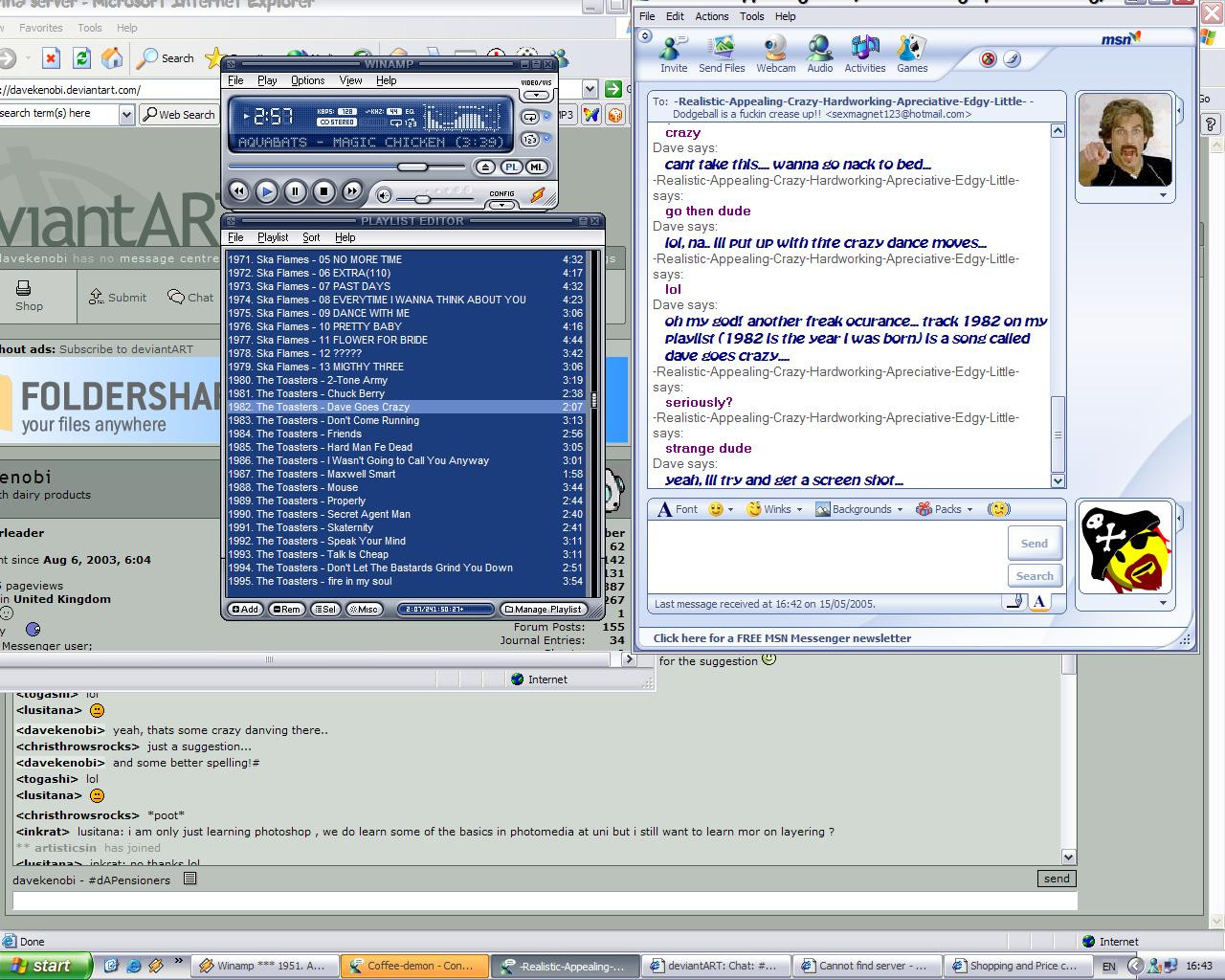Click the free MSN Messenger newsletter link
Image resolution: width=1225 pixels, height=980 pixels.
click(782, 638)
